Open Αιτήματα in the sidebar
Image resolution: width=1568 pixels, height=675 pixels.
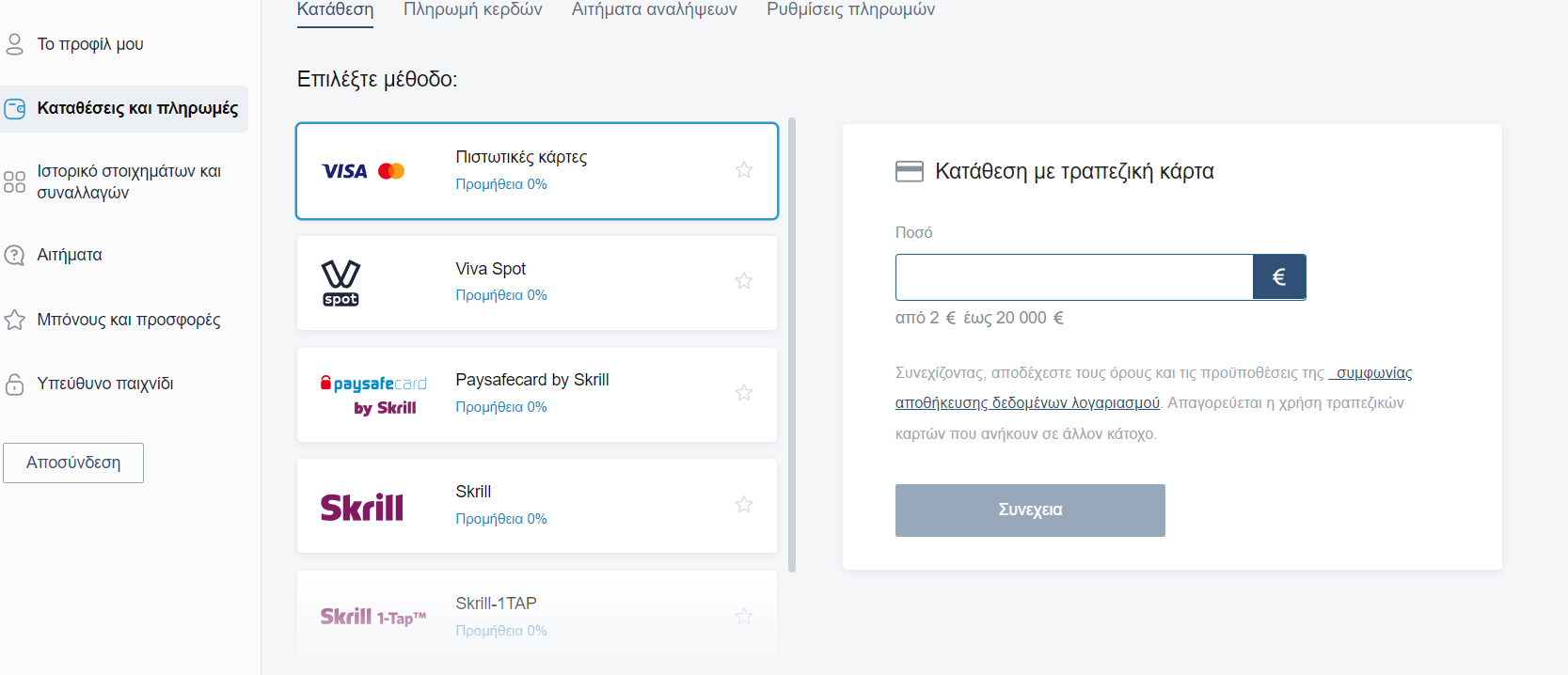coord(70,255)
